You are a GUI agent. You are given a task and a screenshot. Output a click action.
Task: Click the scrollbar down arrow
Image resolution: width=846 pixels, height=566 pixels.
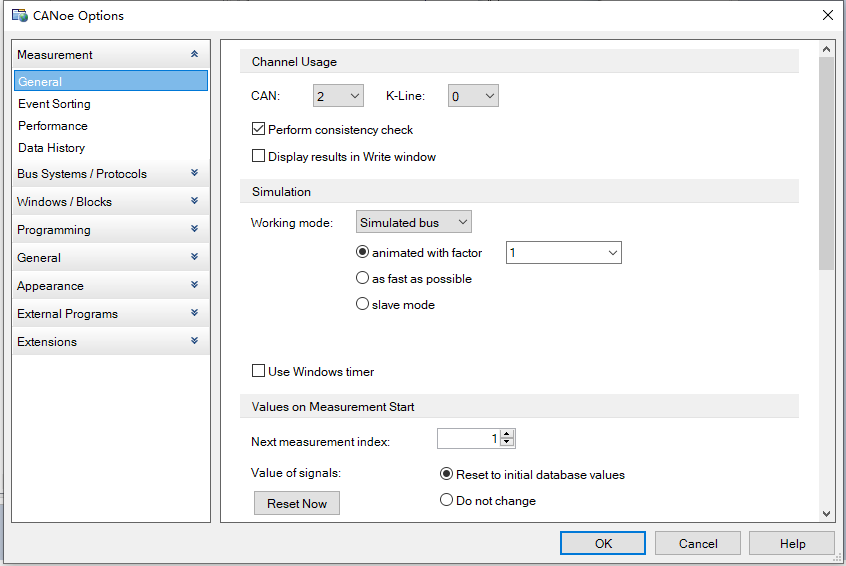[x=826, y=514]
